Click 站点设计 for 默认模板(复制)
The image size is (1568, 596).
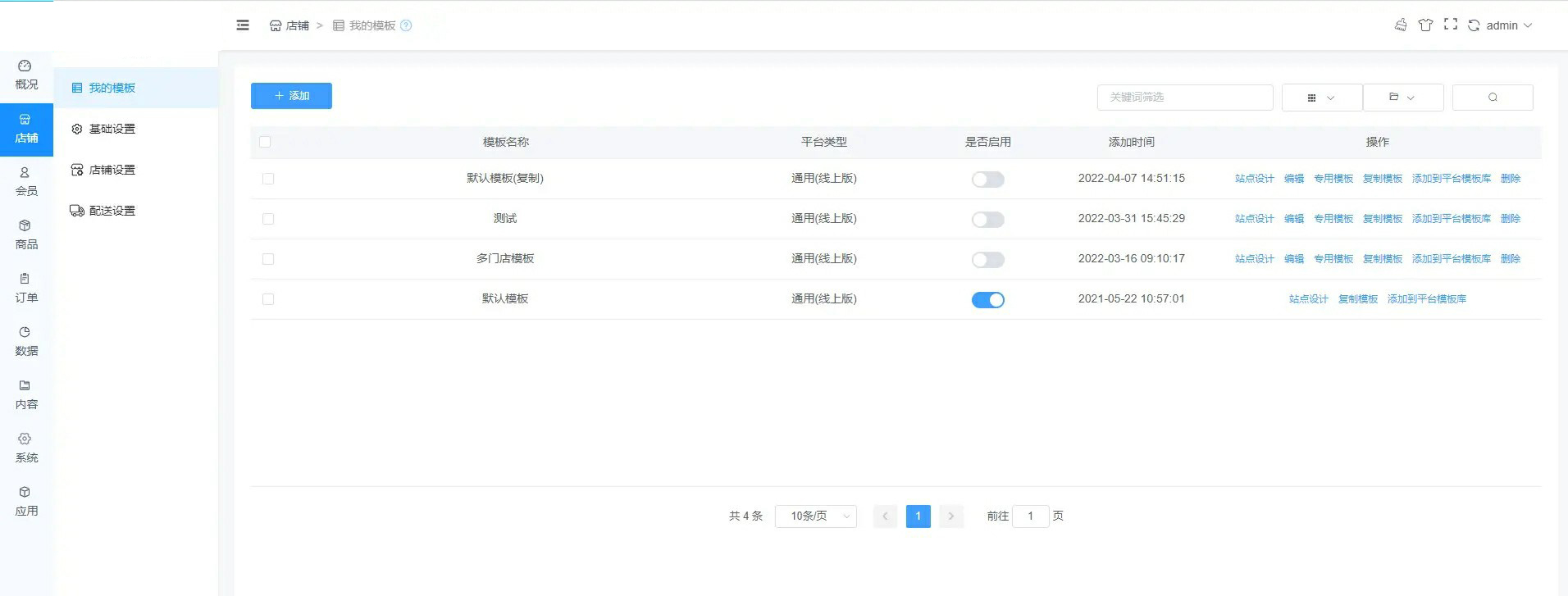(x=1255, y=179)
